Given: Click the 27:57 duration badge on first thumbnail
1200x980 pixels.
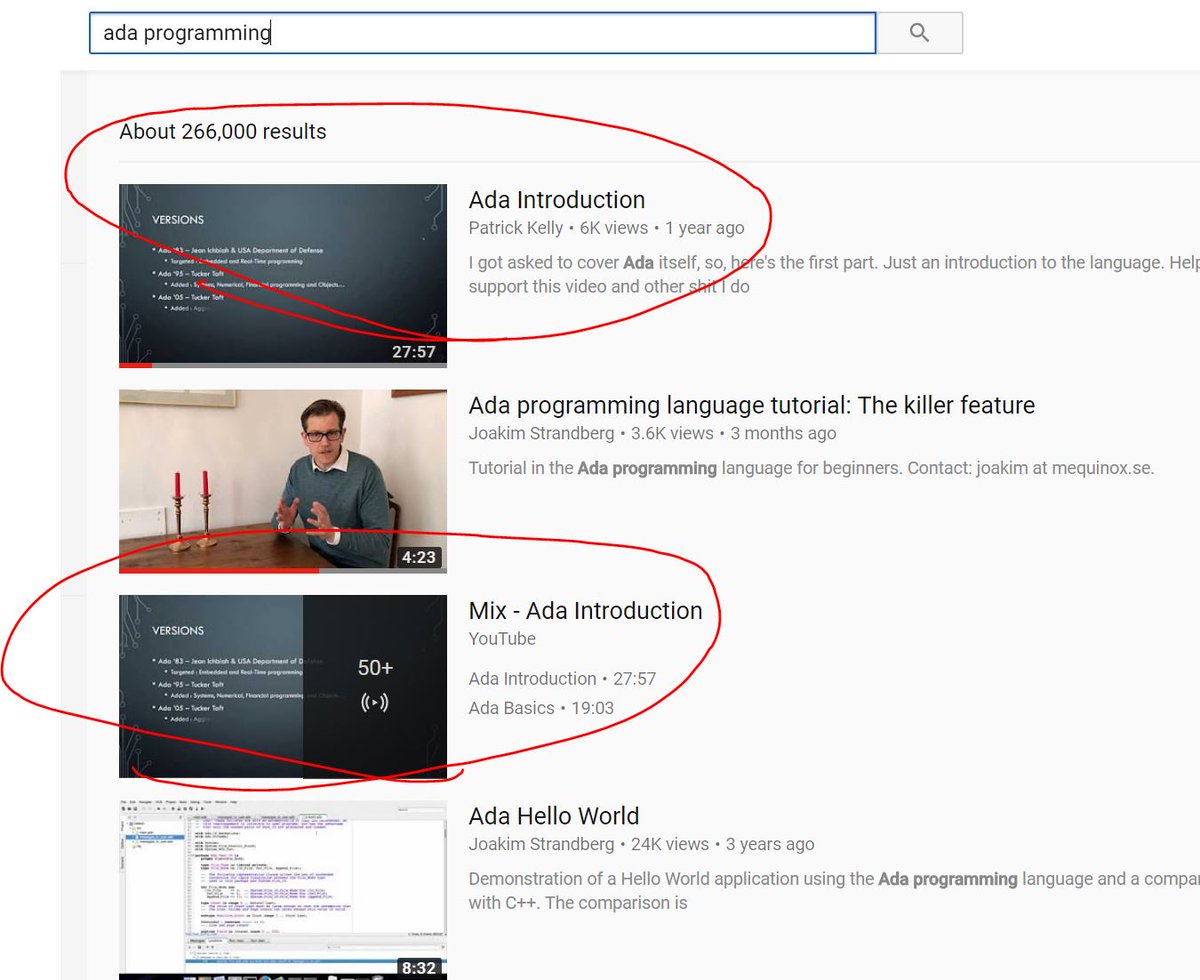Looking at the screenshot, I should pyautogui.click(x=414, y=352).
